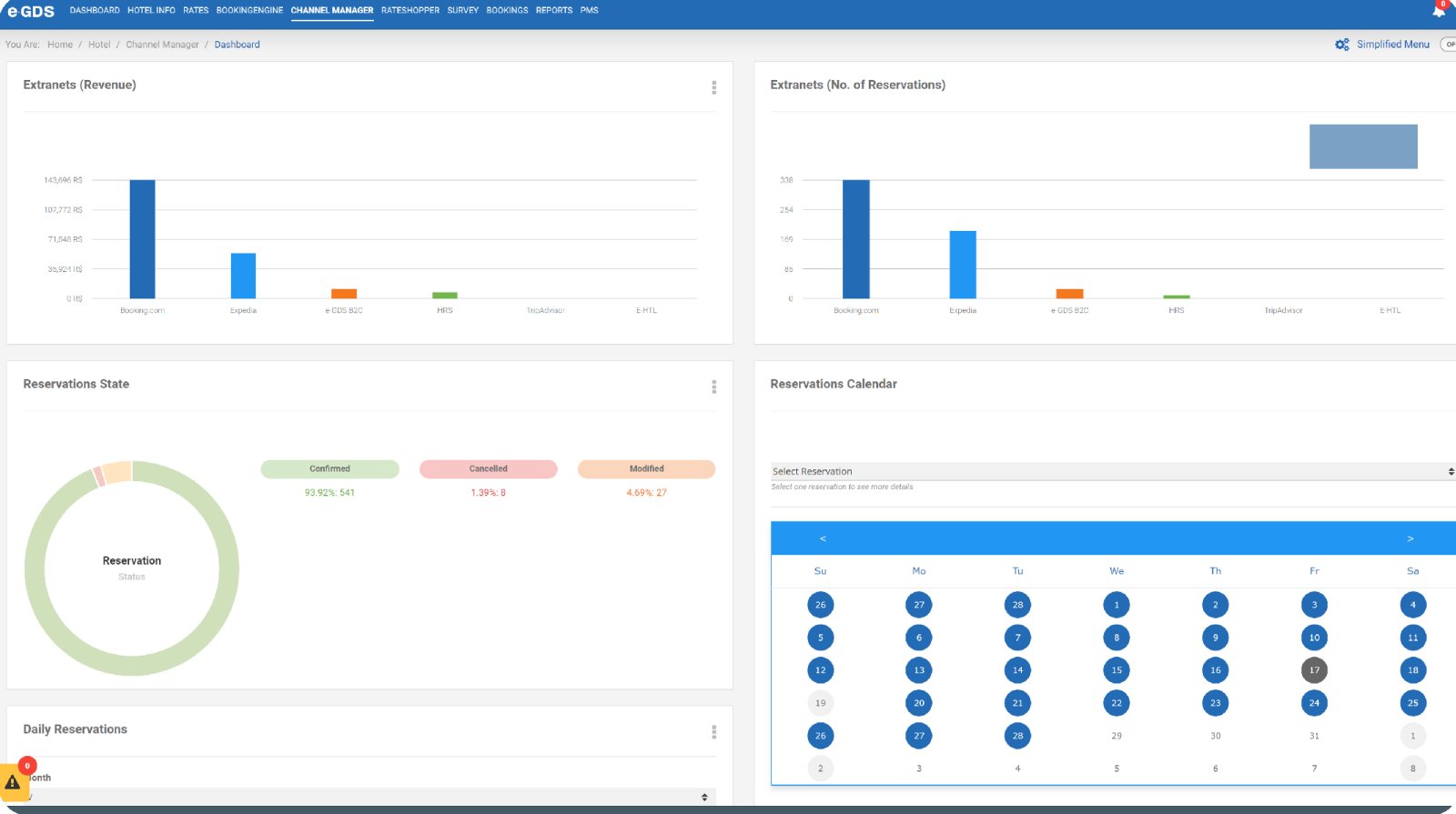The width and height of the screenshot is (1456, 814).
Task: Click the '93.92%: 541' confirmed value
Action: pos(329,493)
